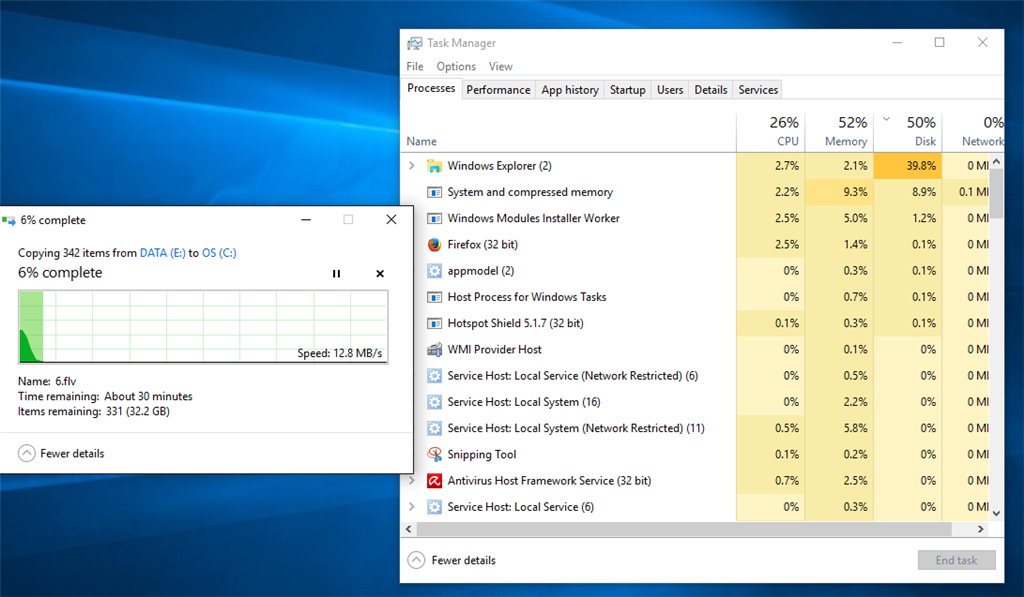Click the 'Speed: 12.8 MB/s' label
Image resolution: width=1024 pixels, height=597 pixels.
[x=340, y=353]
